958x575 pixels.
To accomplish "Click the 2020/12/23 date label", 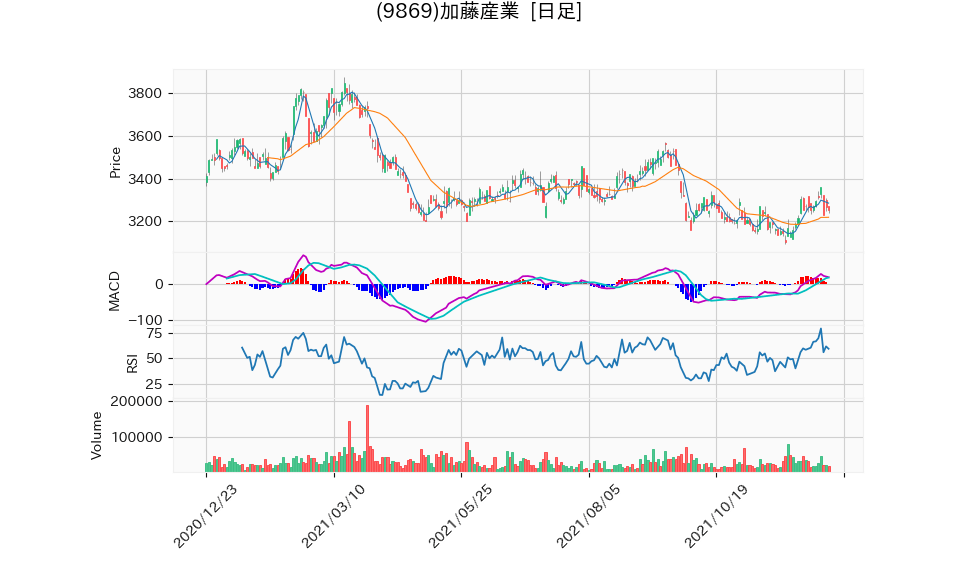I will tap(206, 516).
